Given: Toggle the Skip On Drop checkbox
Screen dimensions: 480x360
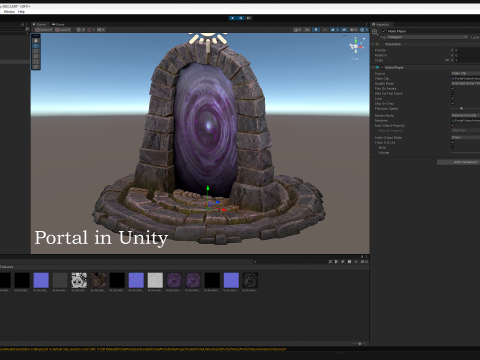Looking at the screenshot, I should pyautogui.click(x=453, y=103).
